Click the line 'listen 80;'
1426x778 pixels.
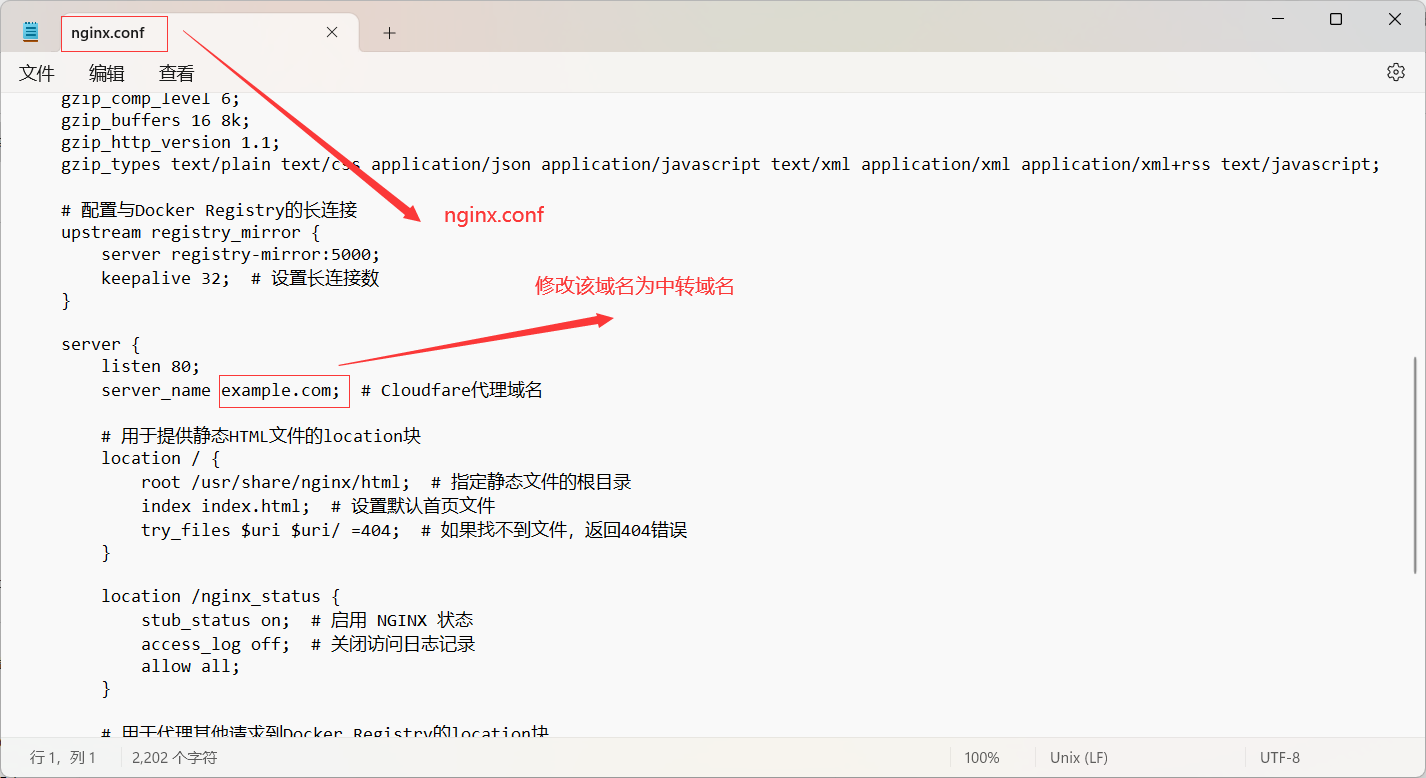click(150, 366)
